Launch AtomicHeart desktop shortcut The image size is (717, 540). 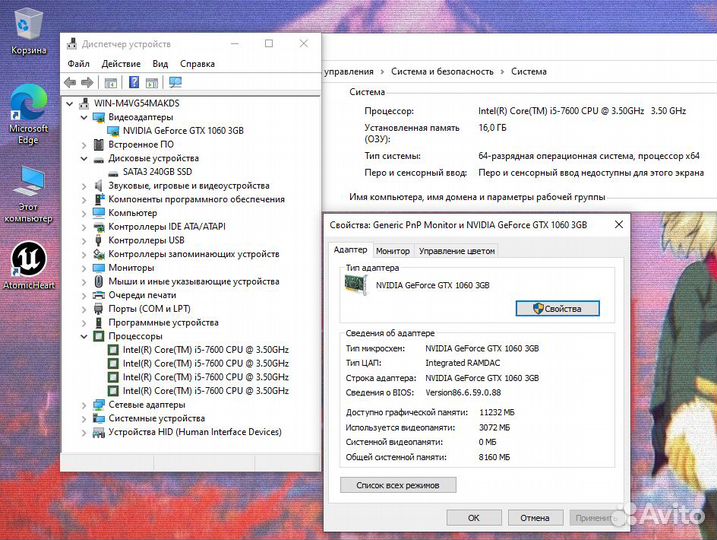coord(28,265)
